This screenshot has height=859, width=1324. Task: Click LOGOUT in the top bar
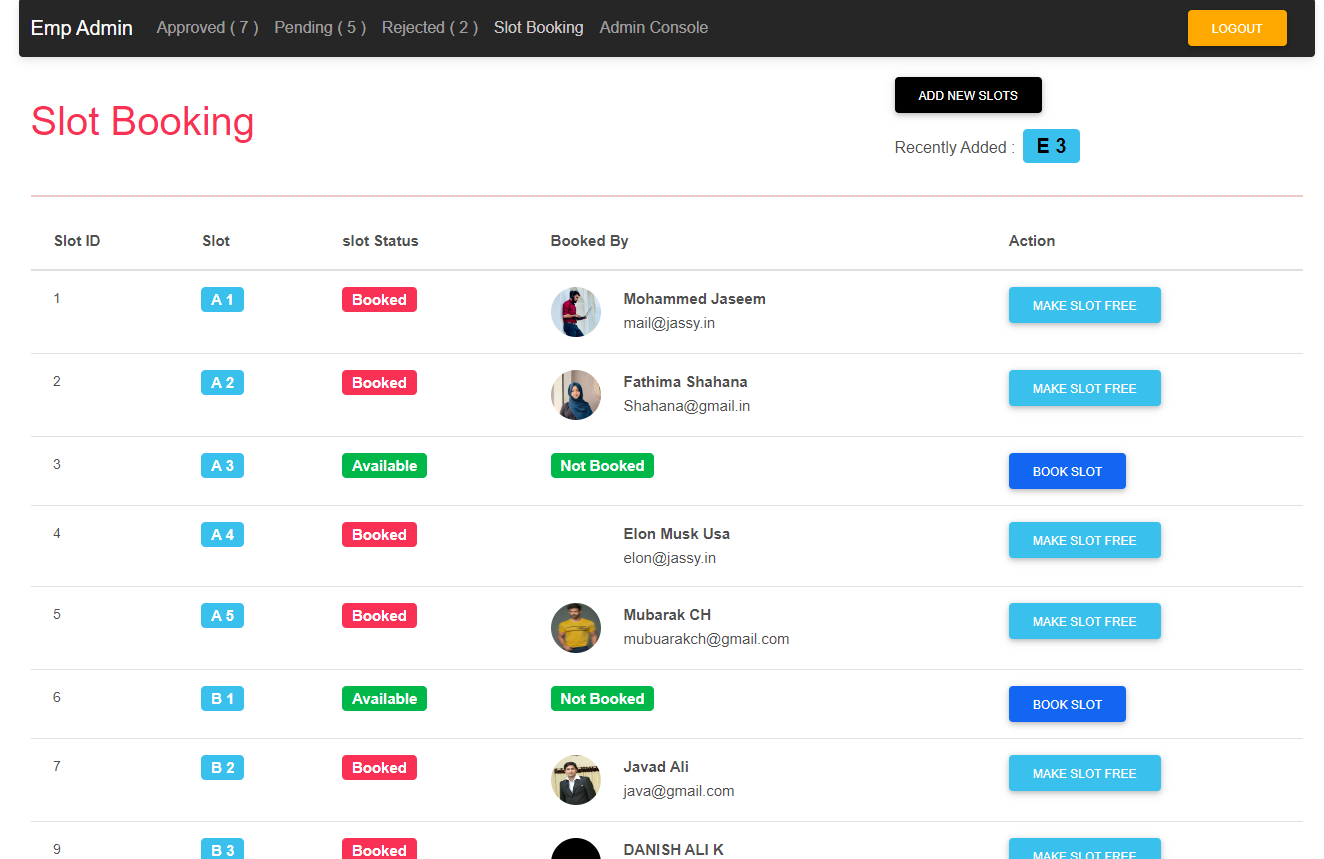[1237, 28]
